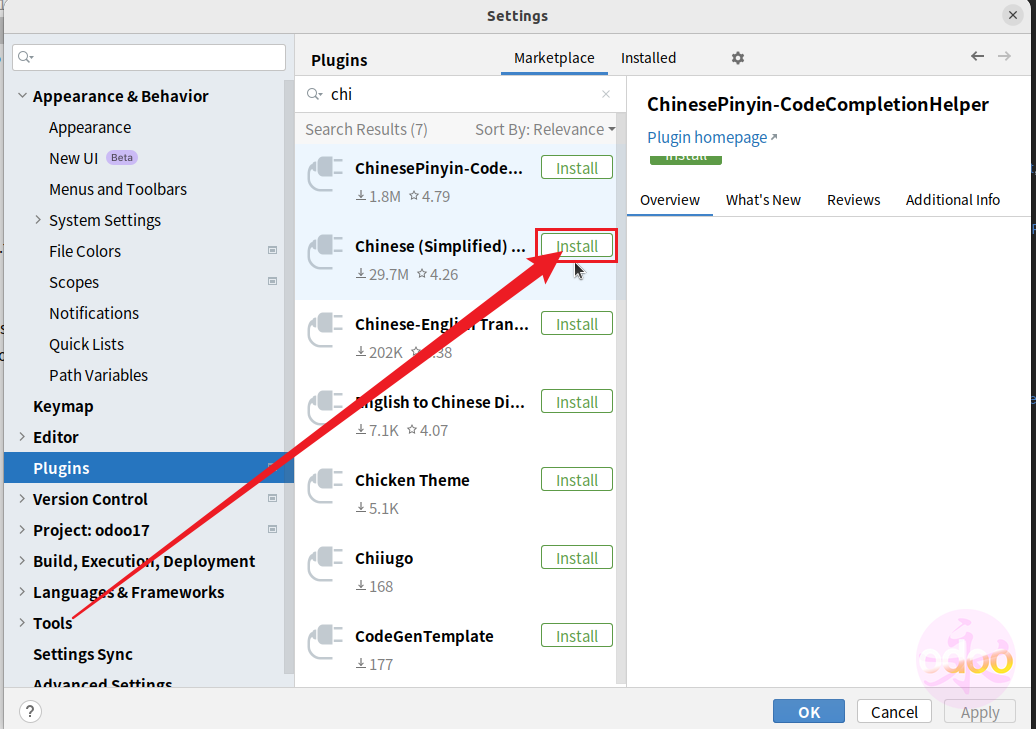
Task: Install the Chinese (Simplified) language pack
Action: (577, 246)
